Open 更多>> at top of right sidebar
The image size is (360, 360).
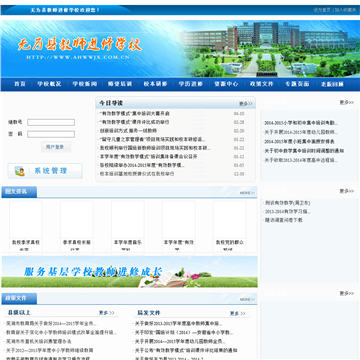pyautogui.click(x=347, y=103)
